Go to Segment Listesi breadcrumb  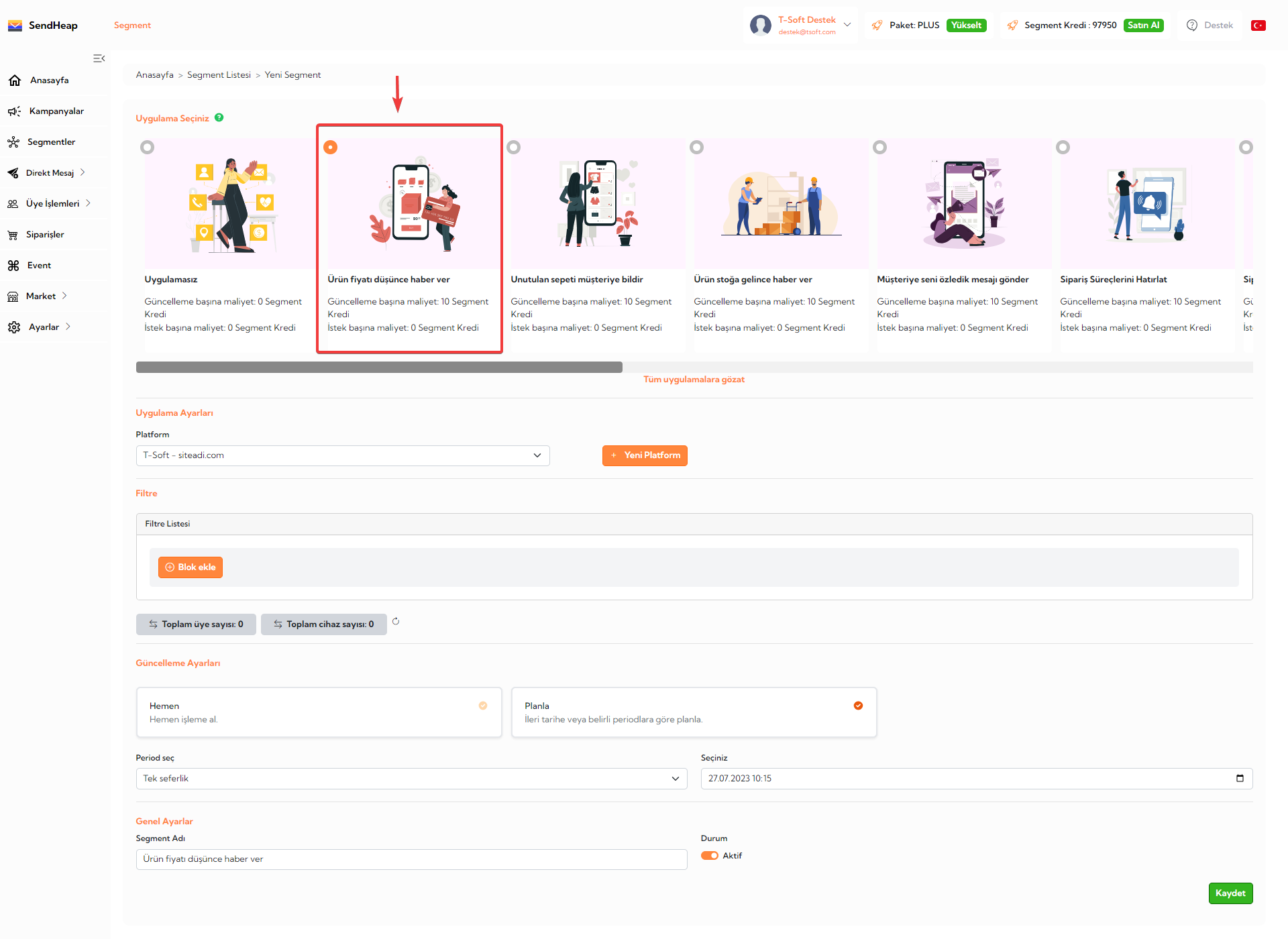coord(219,75)
